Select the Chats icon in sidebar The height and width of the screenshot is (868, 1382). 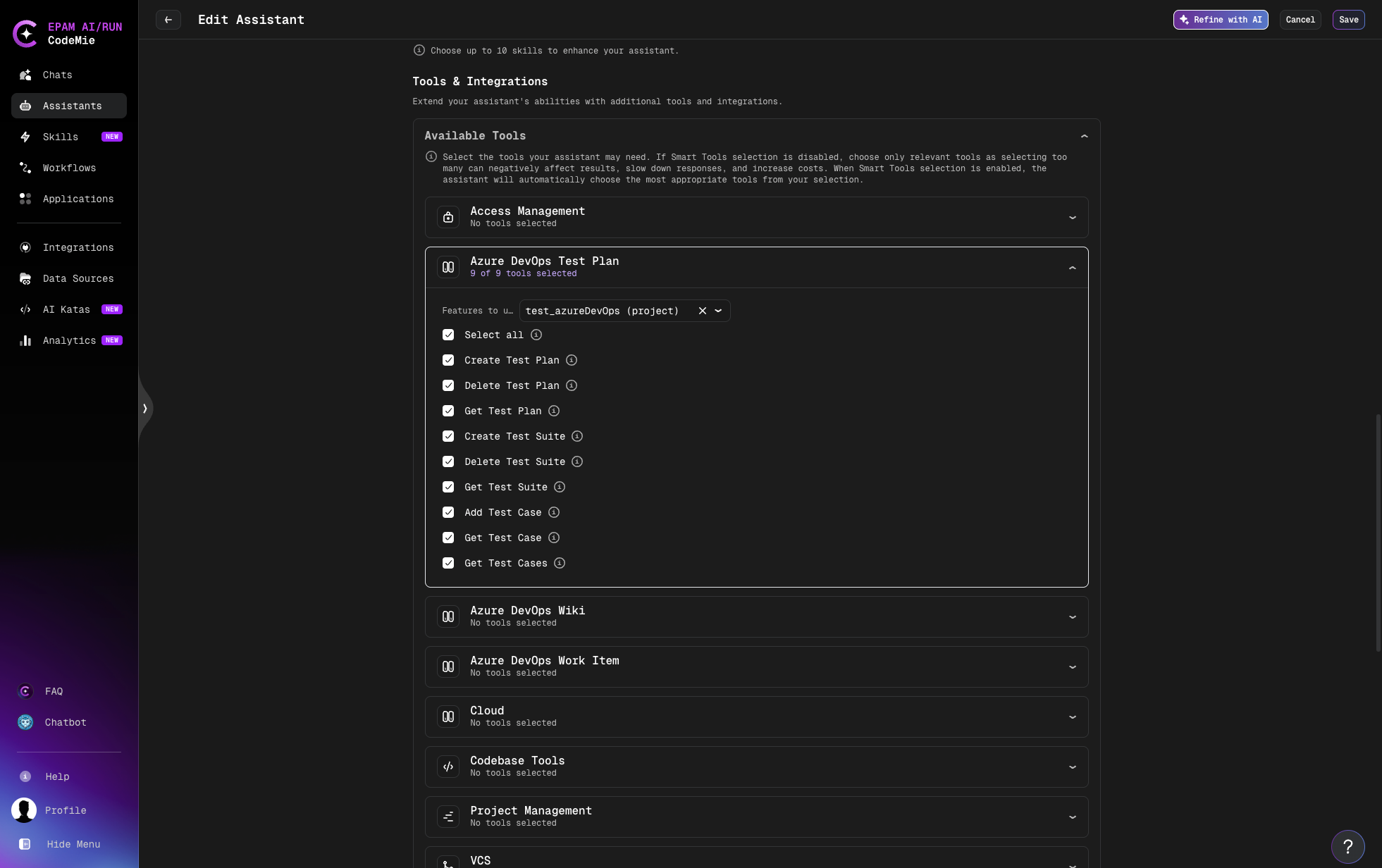(x=25, y=75)
